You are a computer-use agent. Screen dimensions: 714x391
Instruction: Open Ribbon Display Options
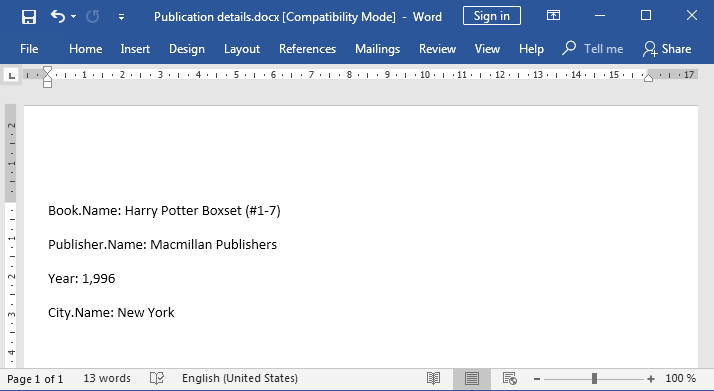pyautogui.click(x=553, y=16)
